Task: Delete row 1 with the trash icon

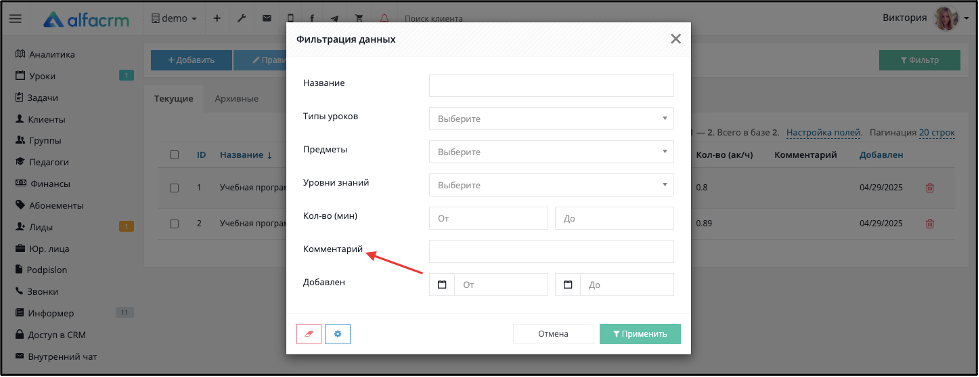Action: [x=930, y=187]
